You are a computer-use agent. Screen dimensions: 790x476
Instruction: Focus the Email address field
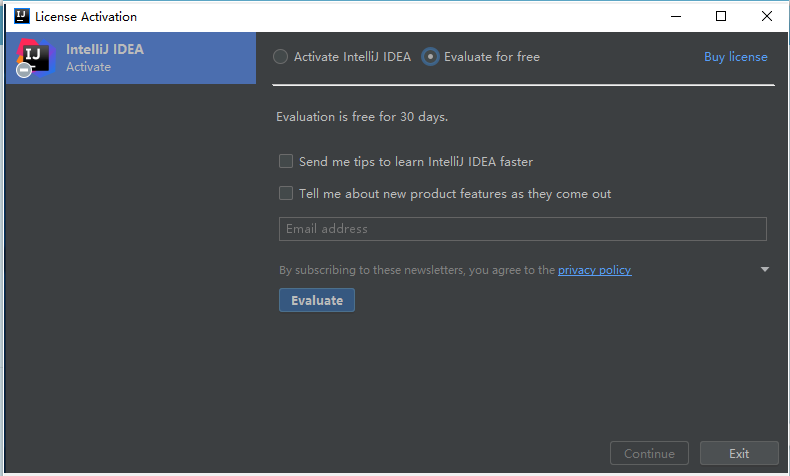click(522, 229)
